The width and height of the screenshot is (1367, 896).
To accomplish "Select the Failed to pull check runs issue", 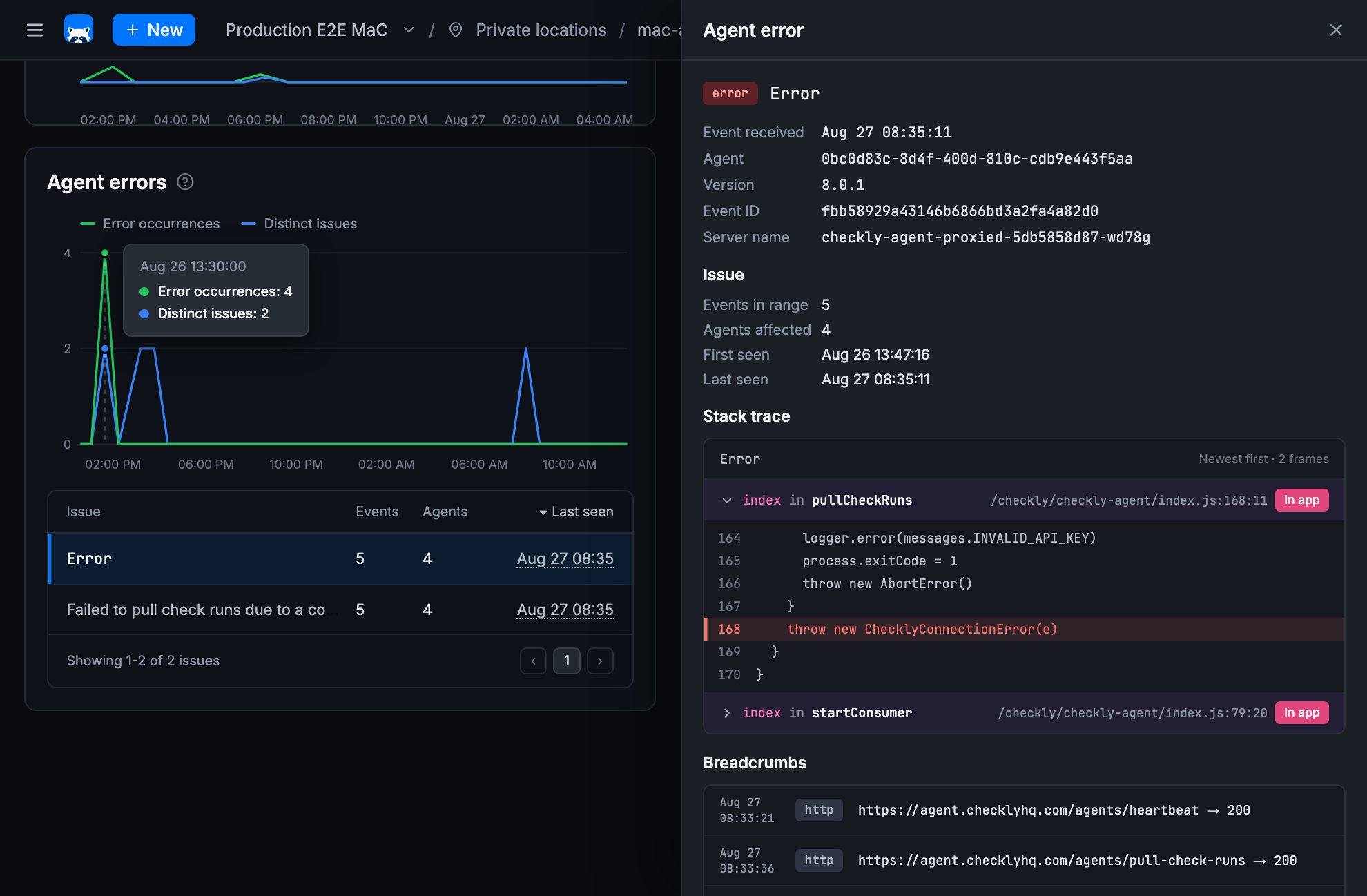I will point(340,610).
